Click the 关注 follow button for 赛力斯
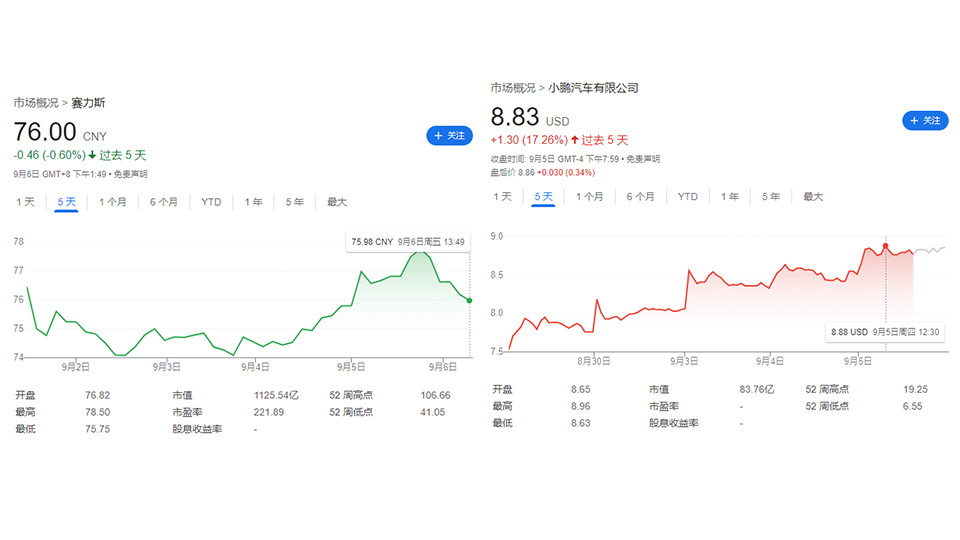 tap(449, 135)
